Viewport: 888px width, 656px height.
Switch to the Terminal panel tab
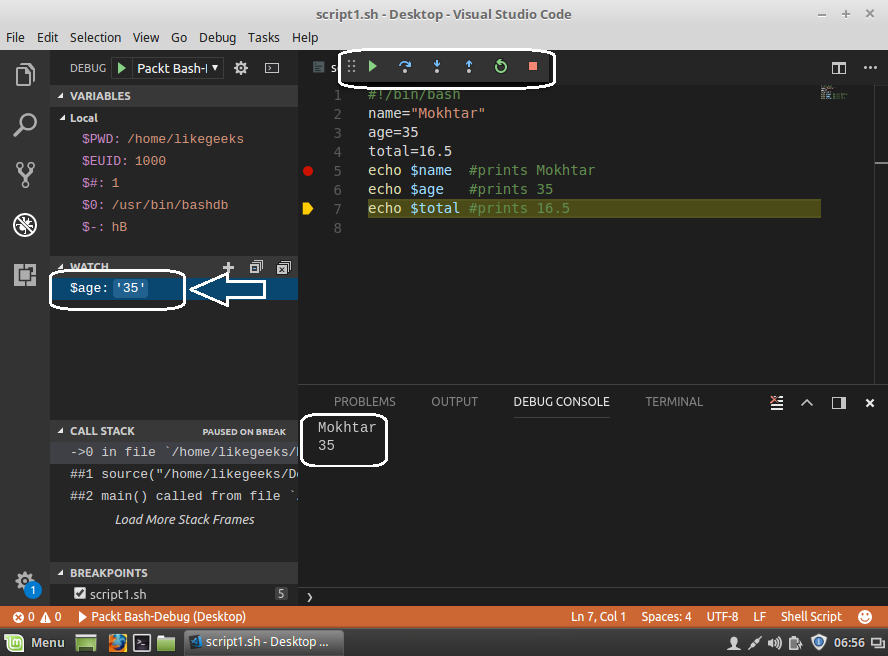(674, 402)
